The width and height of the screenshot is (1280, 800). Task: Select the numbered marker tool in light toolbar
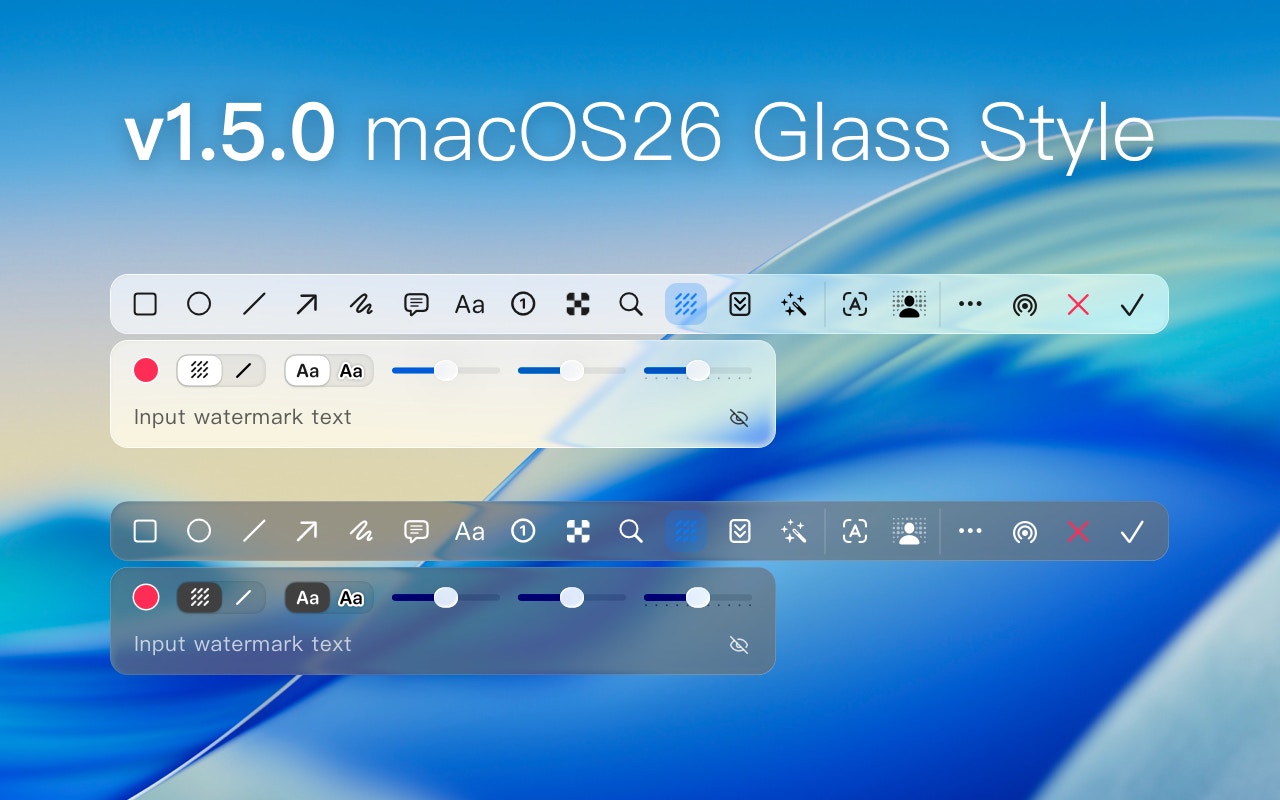(x=523, y=304)
